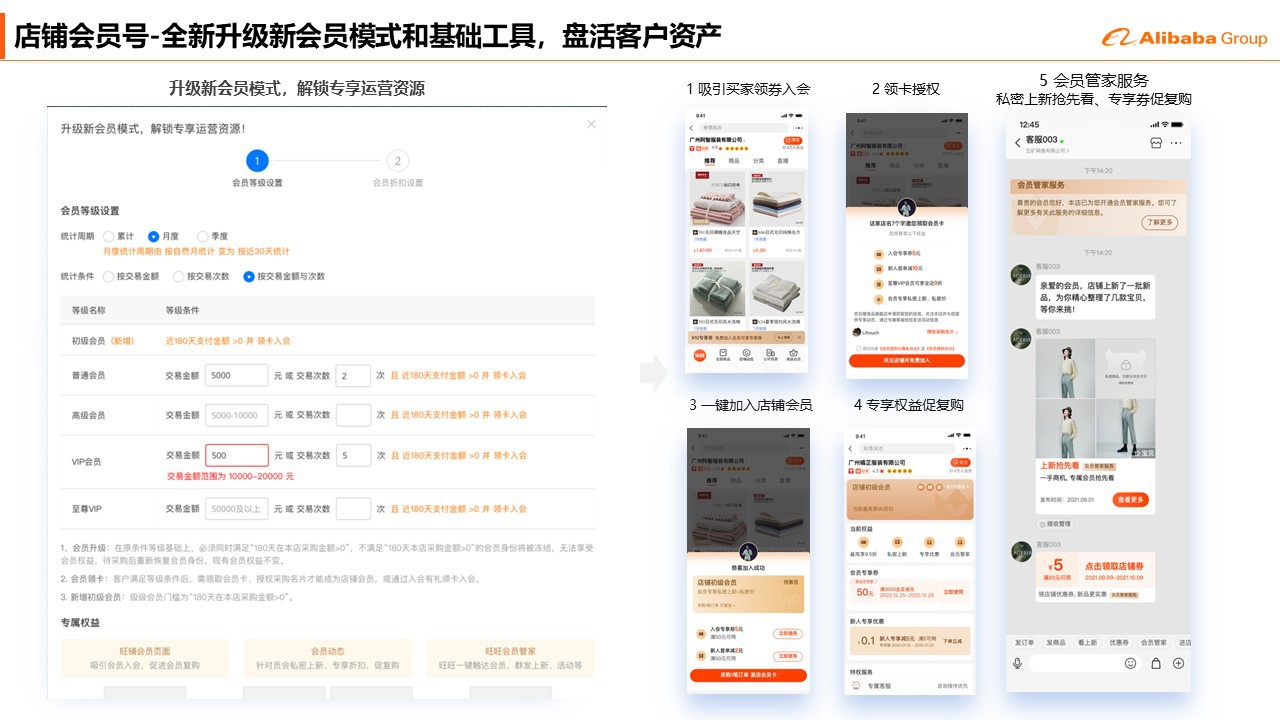Click the 普通会员 transaction count field

pyautogui.click(x=353, y=375)
